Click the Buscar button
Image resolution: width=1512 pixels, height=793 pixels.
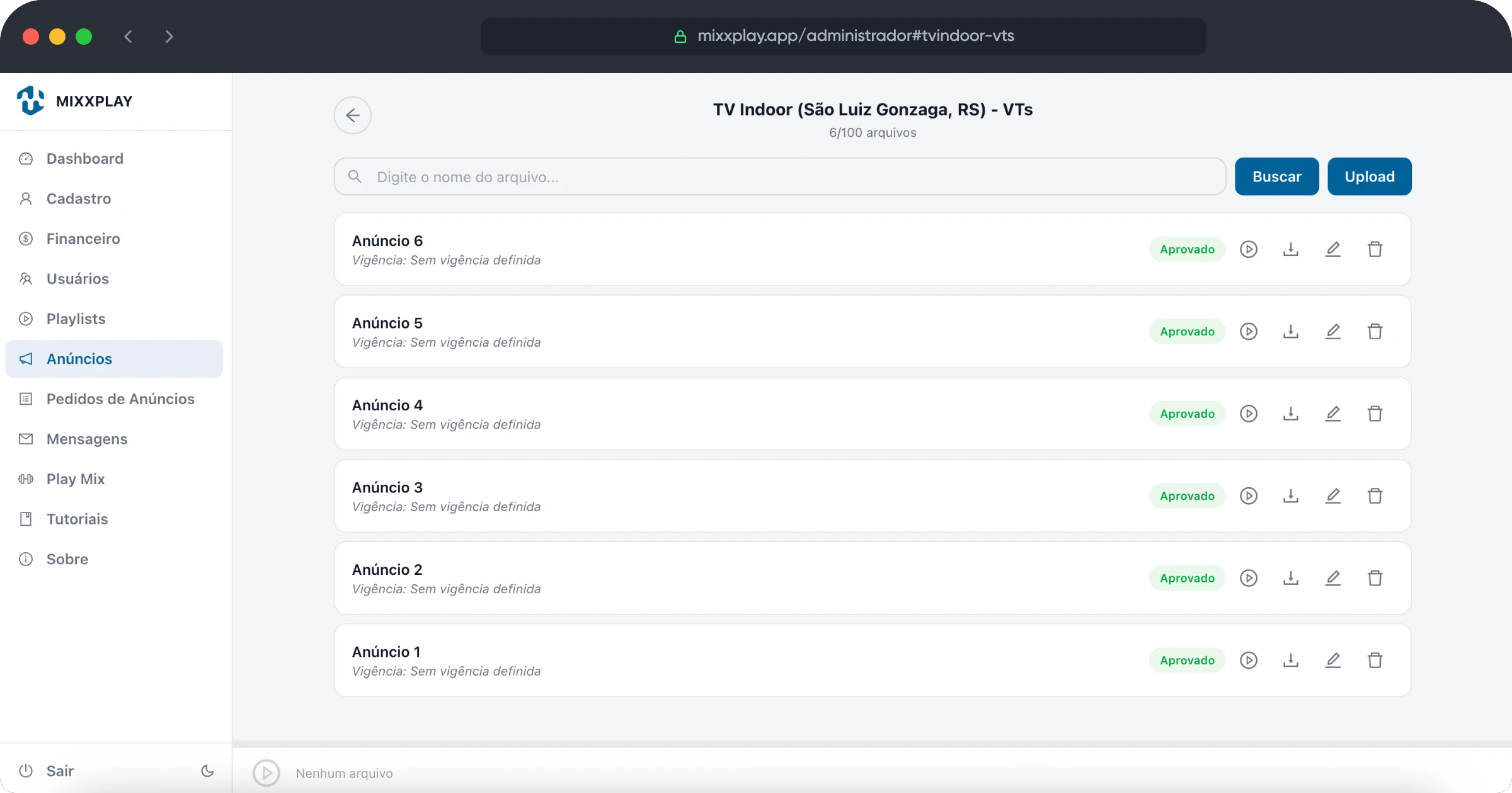point(1277,177)
